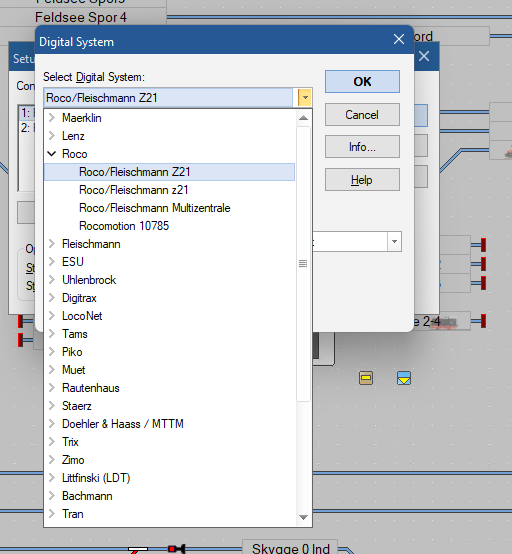Screen dimensions: 512x554
Task: Expand the Lenz tree node
Action: 52,136
